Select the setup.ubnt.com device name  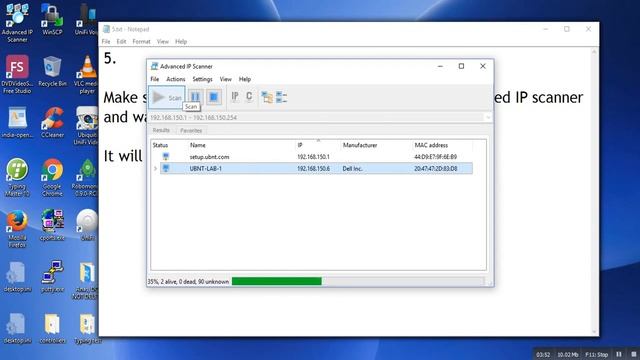click(x=209, y=157)
